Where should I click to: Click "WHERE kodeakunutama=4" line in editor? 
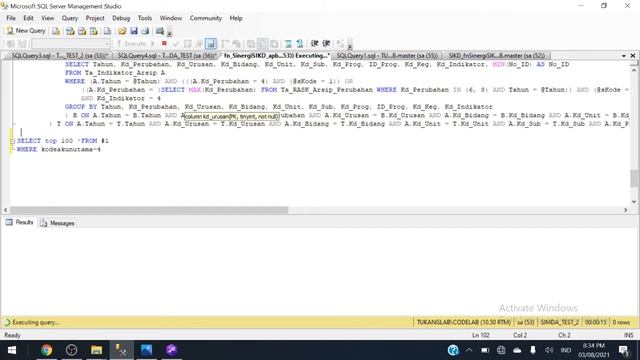point(59,149)
